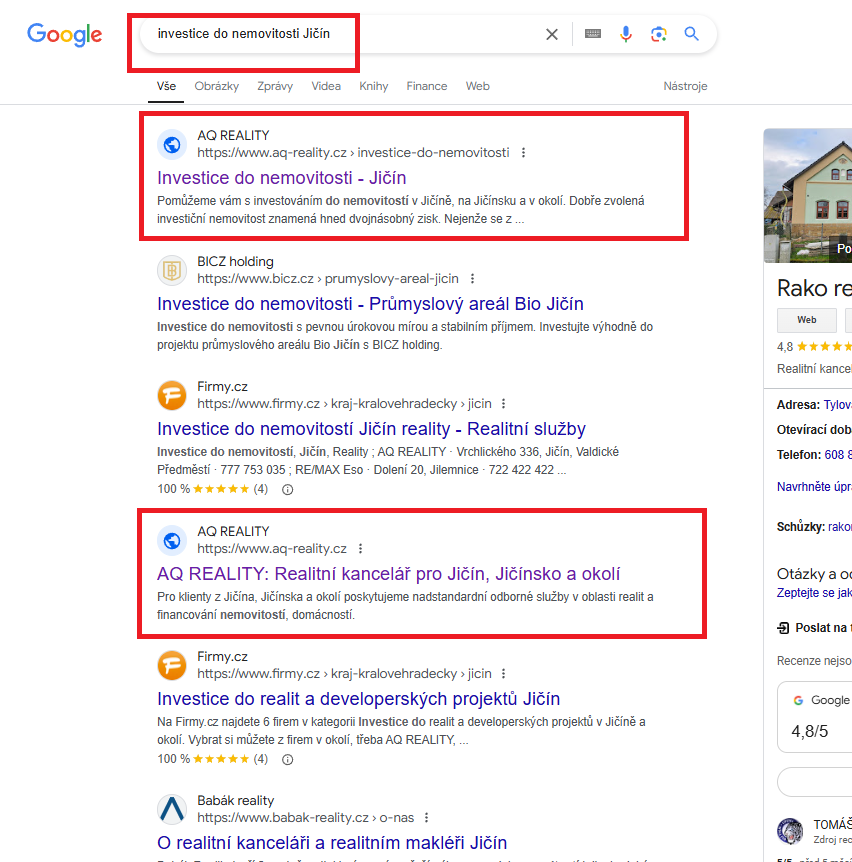Click AQ REALITY favicon on homepage result
Image resolution: width=852 pixels, height=862 pixels.
pyautogui.click(x=172, y=540)
